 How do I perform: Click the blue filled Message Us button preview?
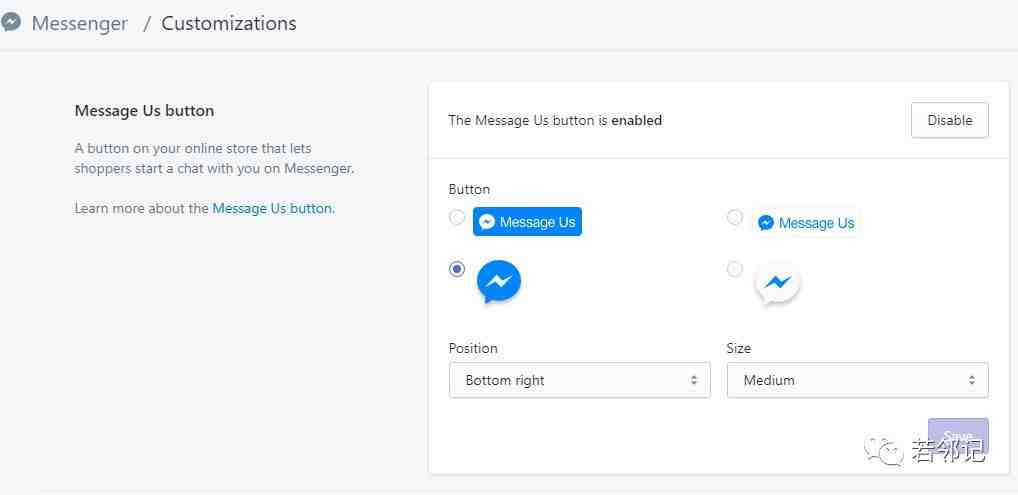pos(527,222)
